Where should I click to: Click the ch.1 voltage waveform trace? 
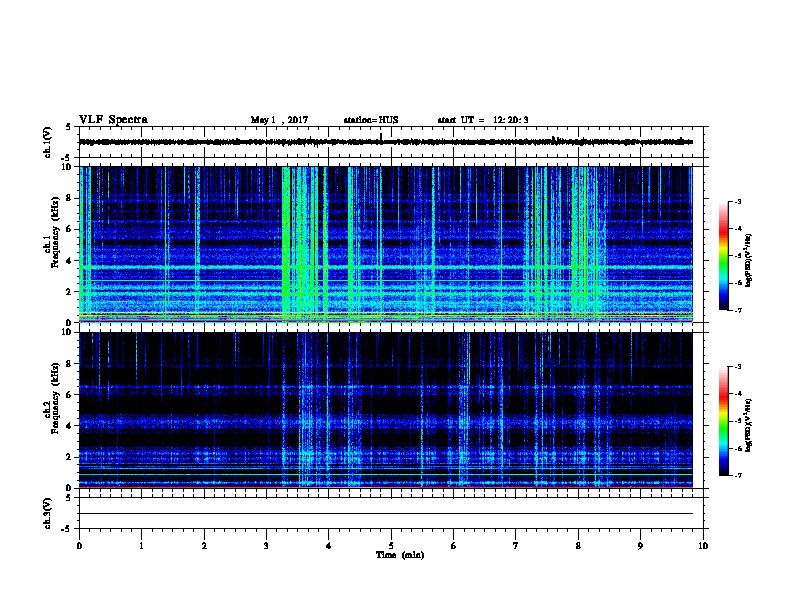[386, 142]
